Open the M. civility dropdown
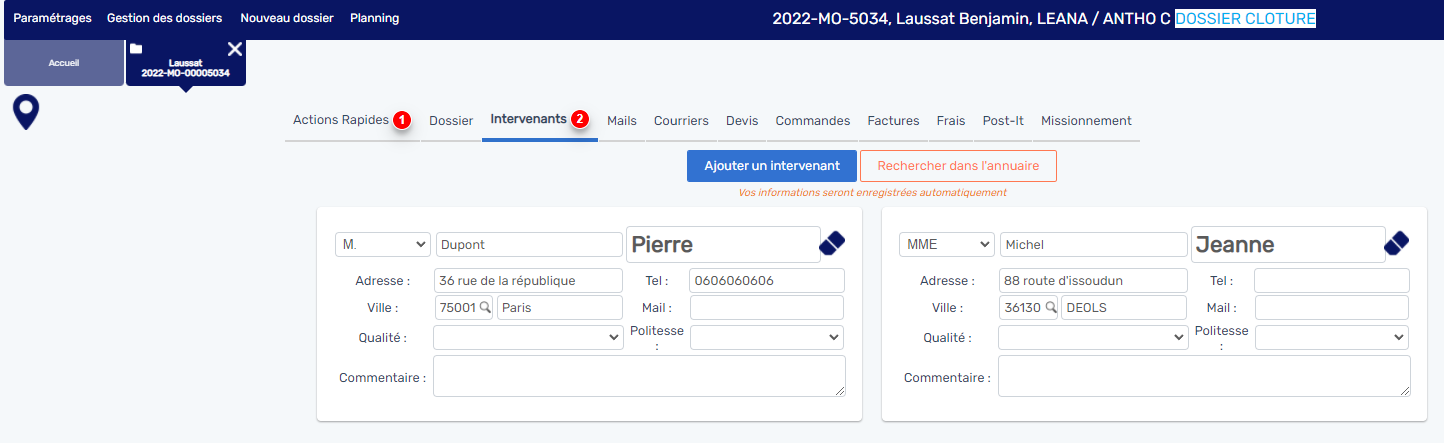Image resolution: width=1444 pixels, height=443 pixels. pos(382,245)
